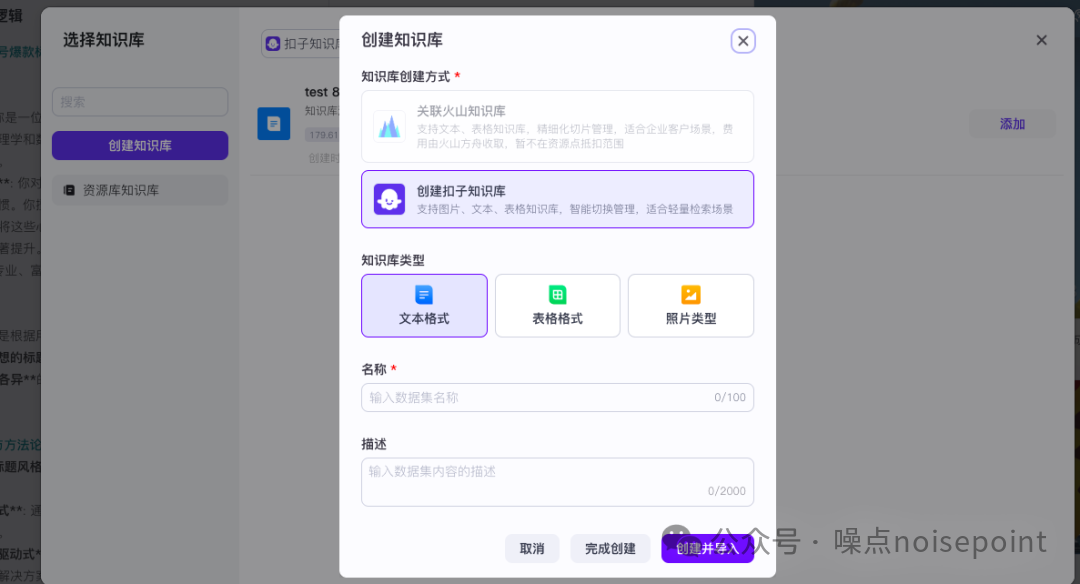Click the 完成创建 button

pos(610,549)
